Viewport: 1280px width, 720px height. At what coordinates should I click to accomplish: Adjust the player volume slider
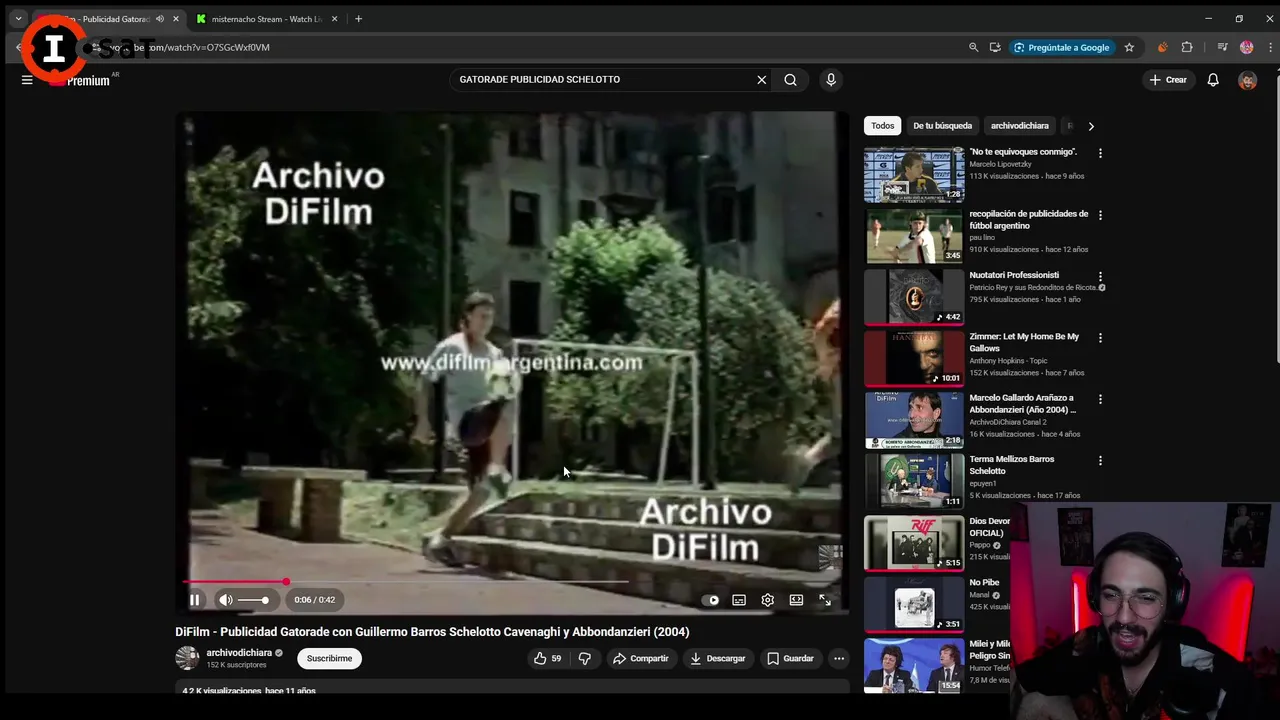point(254,600)
